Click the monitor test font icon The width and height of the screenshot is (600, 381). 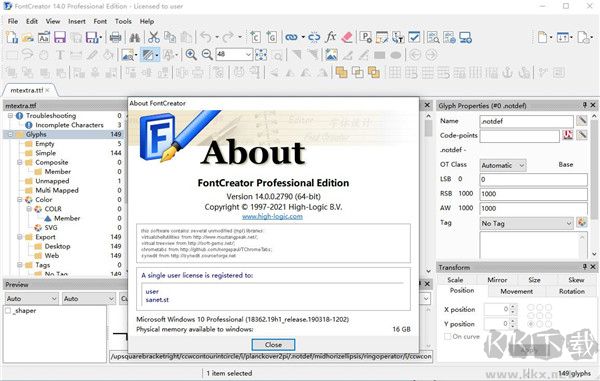pos(465,37)
